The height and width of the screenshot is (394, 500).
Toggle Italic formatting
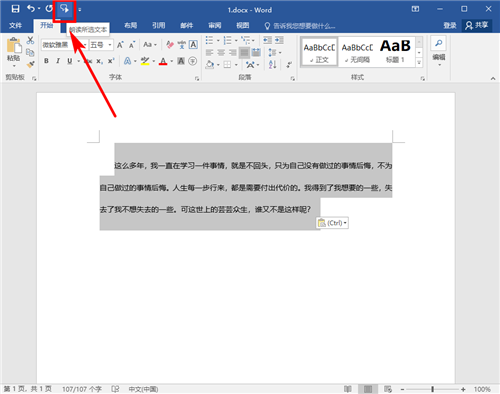point(58,61)
